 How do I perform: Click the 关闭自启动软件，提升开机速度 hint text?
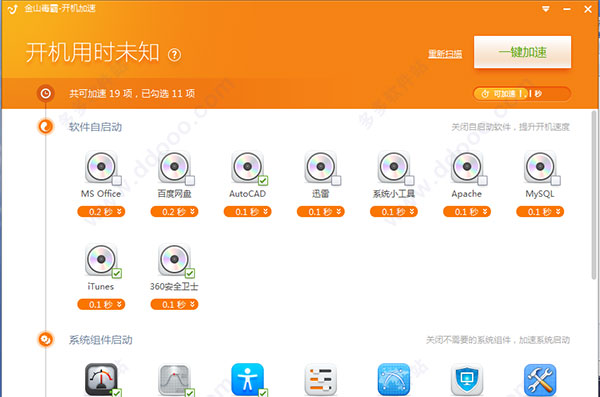coord(510,127)
